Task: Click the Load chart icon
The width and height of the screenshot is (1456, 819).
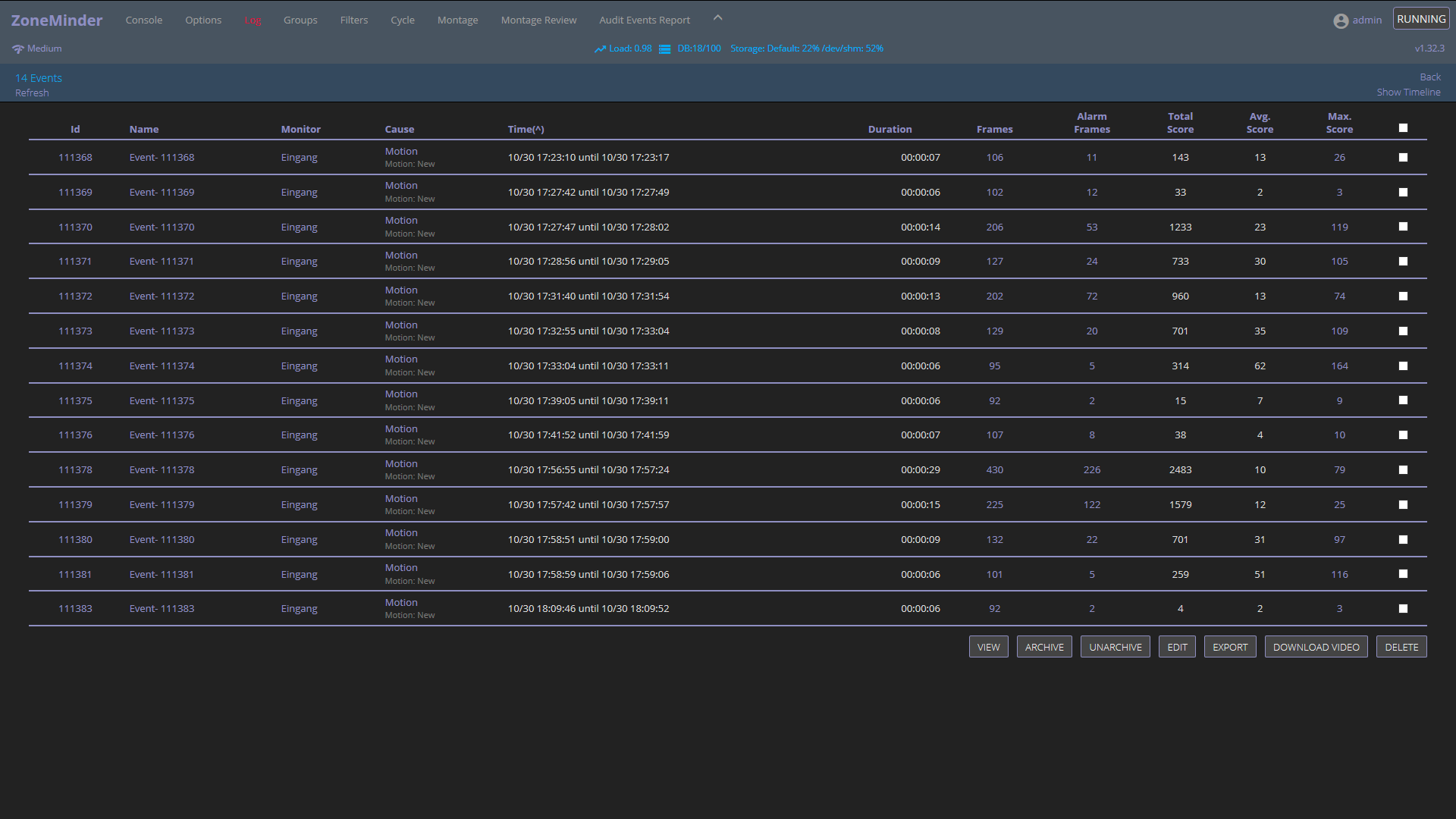Action: (600, 49)
